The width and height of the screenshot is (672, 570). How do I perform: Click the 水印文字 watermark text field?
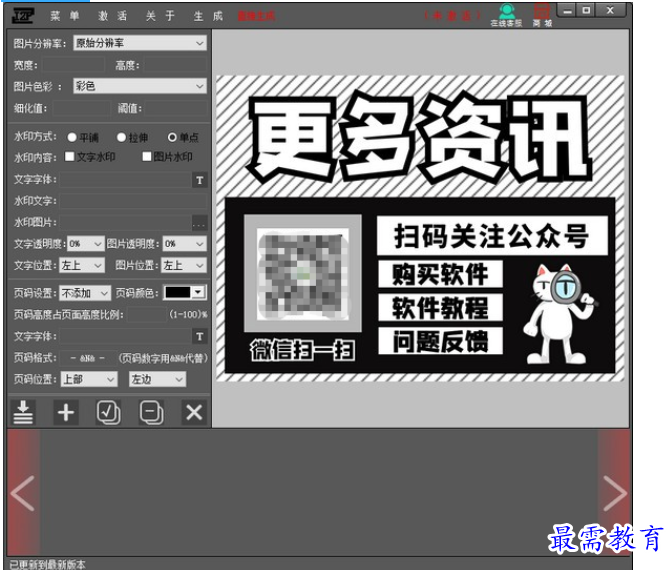(133, 201)
